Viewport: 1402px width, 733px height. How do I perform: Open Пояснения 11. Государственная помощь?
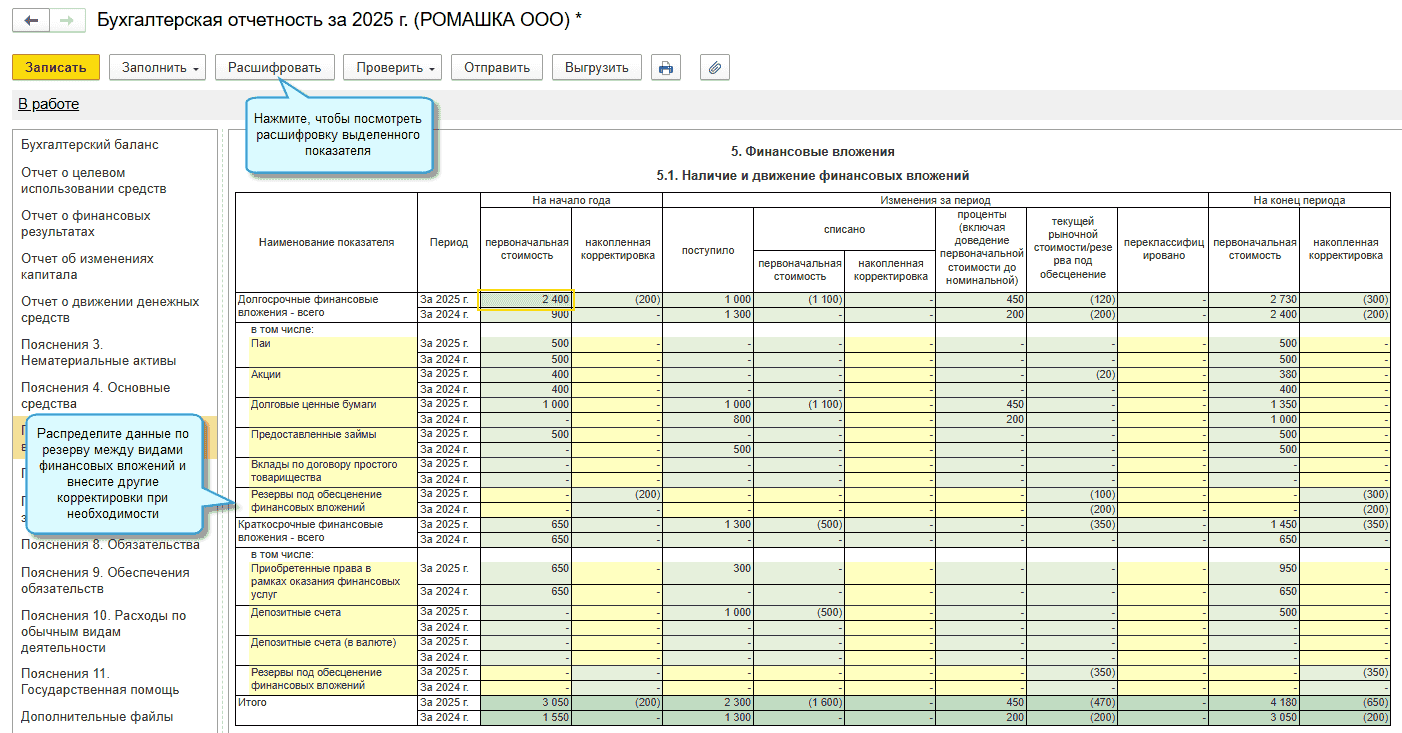pyautogui.click(x=100, y=681)
